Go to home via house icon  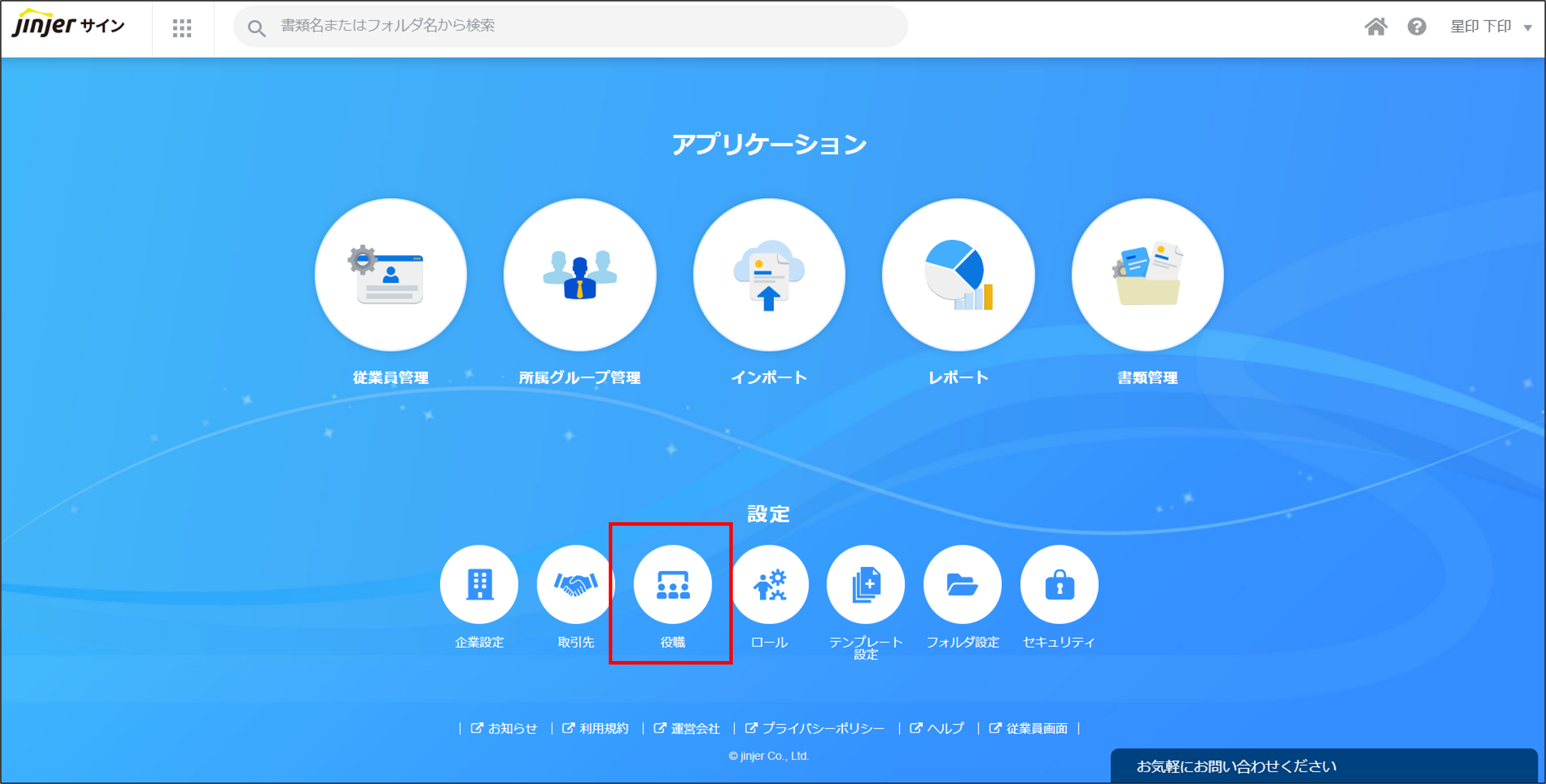point(1375,27)
